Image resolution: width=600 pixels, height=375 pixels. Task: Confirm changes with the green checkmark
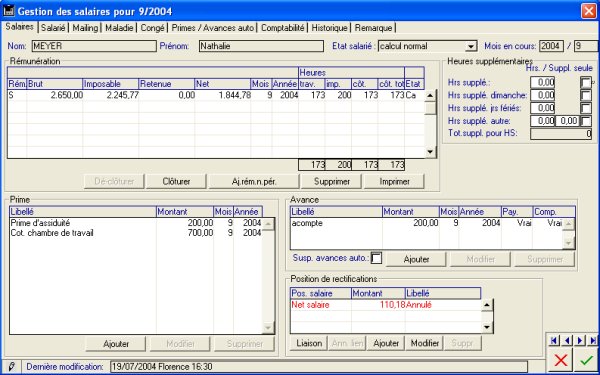pos(586,360)
